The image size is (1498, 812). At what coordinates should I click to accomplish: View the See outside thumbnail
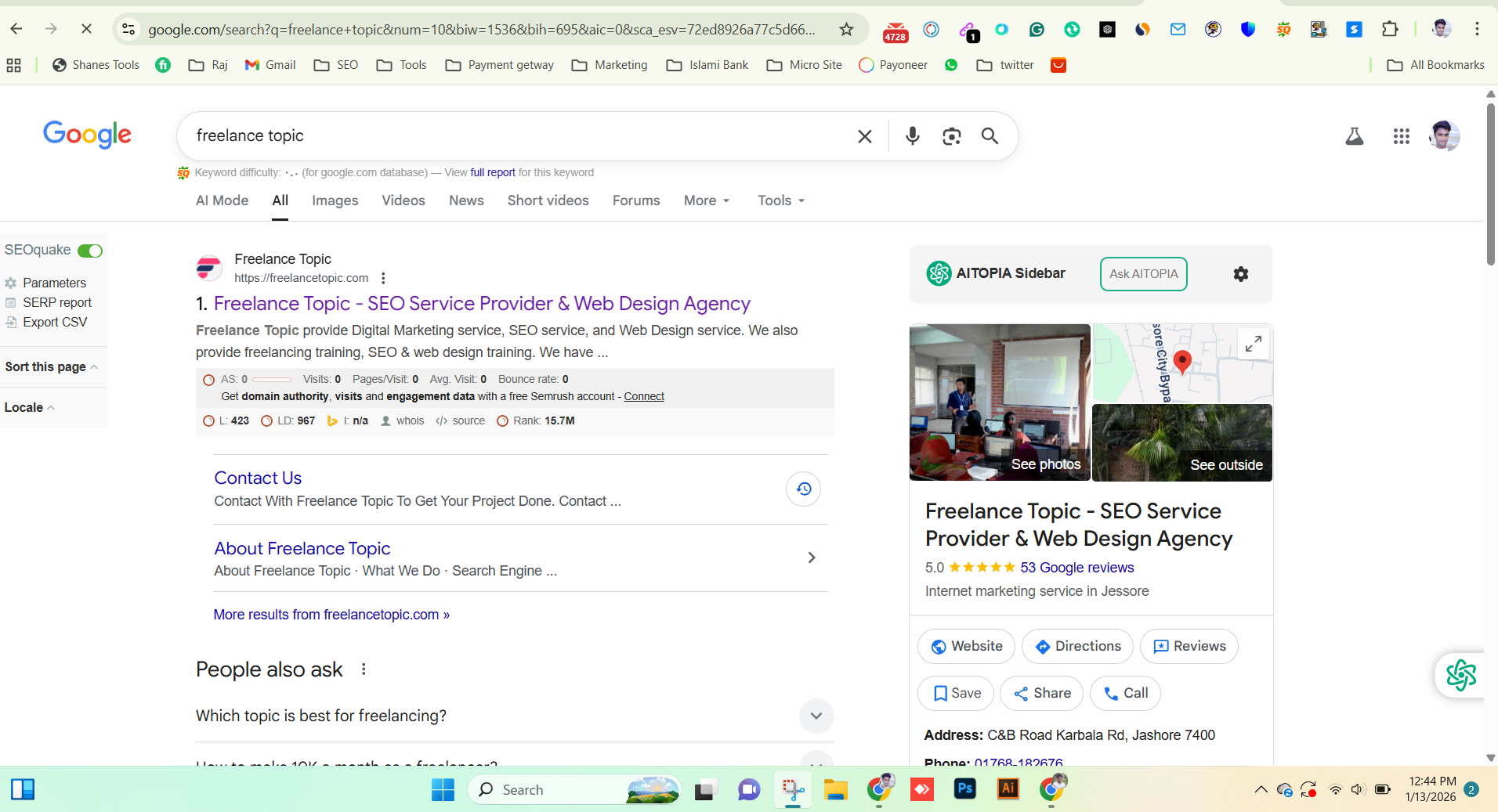coord(1182,442)
